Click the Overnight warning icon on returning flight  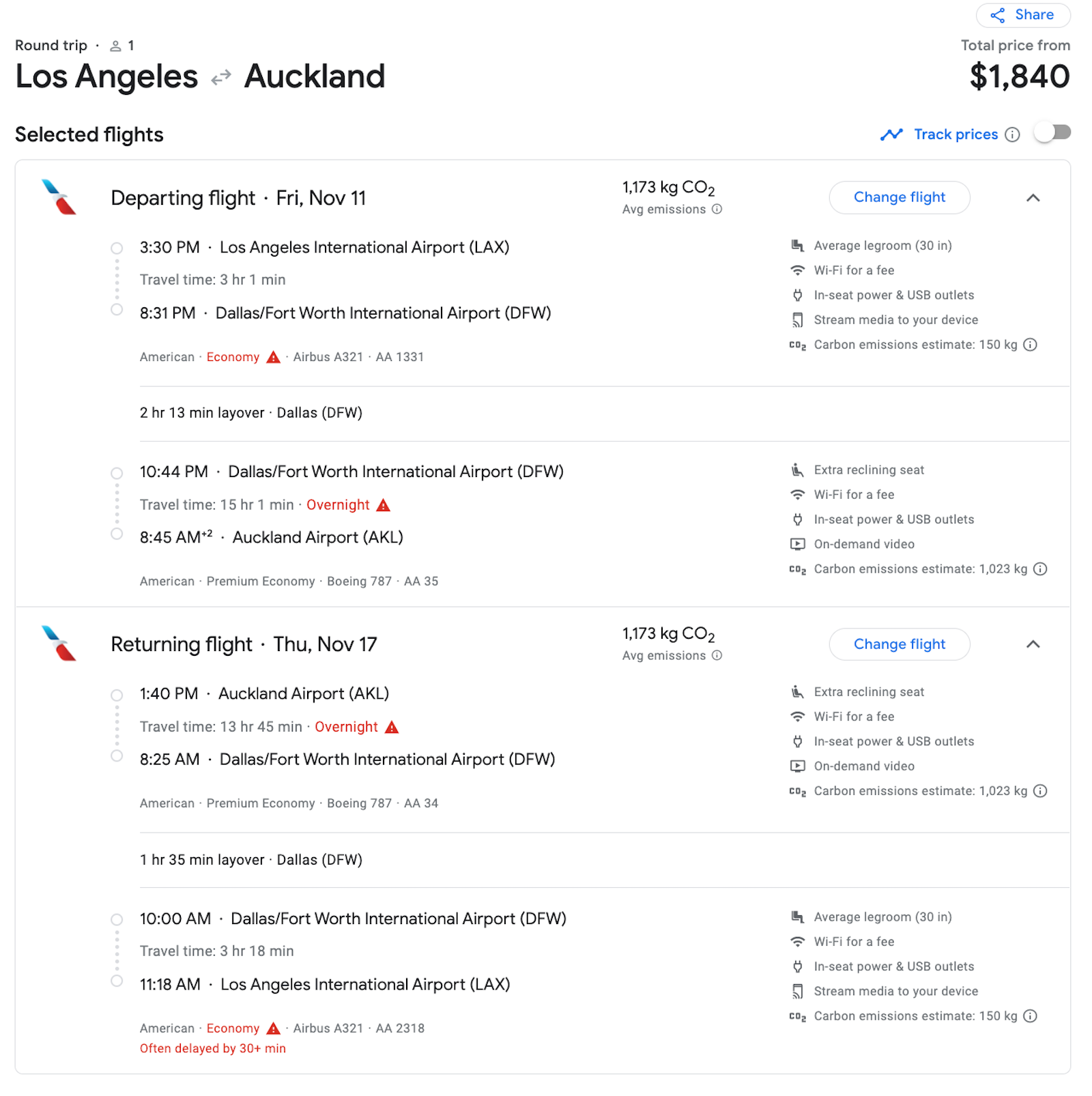pos(392,727)
